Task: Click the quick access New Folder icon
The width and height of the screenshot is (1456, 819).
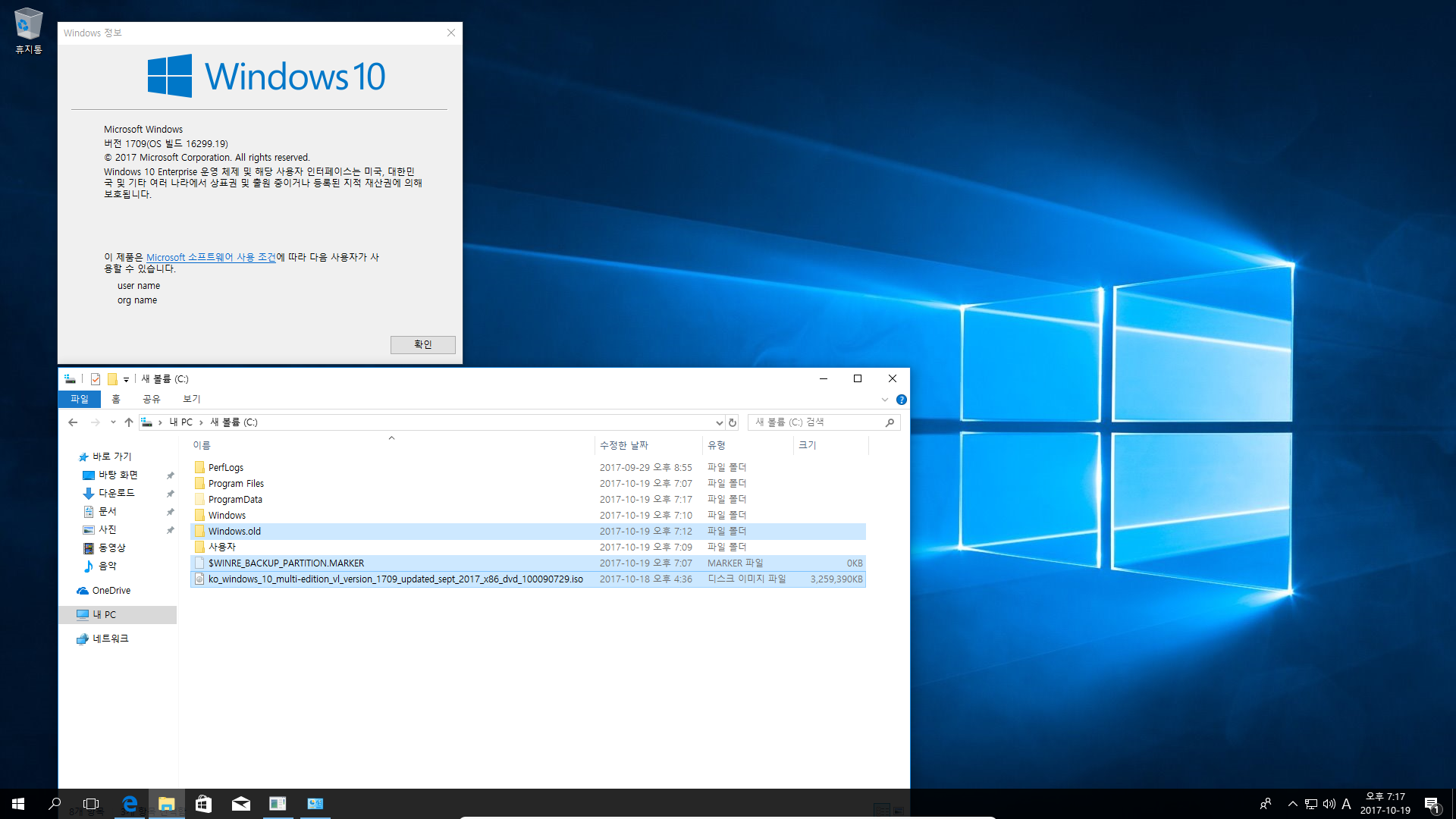Action: point(112,379)
